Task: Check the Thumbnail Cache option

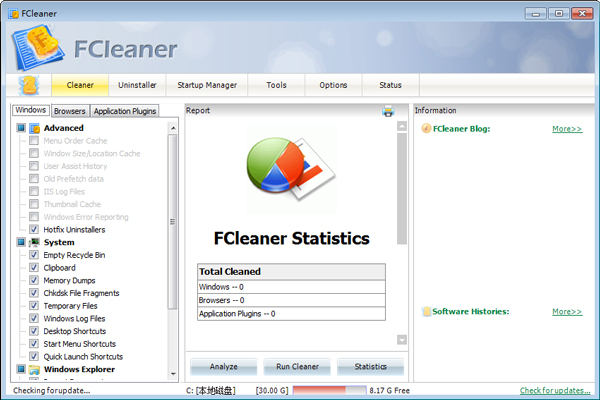Action: point(34,204)
